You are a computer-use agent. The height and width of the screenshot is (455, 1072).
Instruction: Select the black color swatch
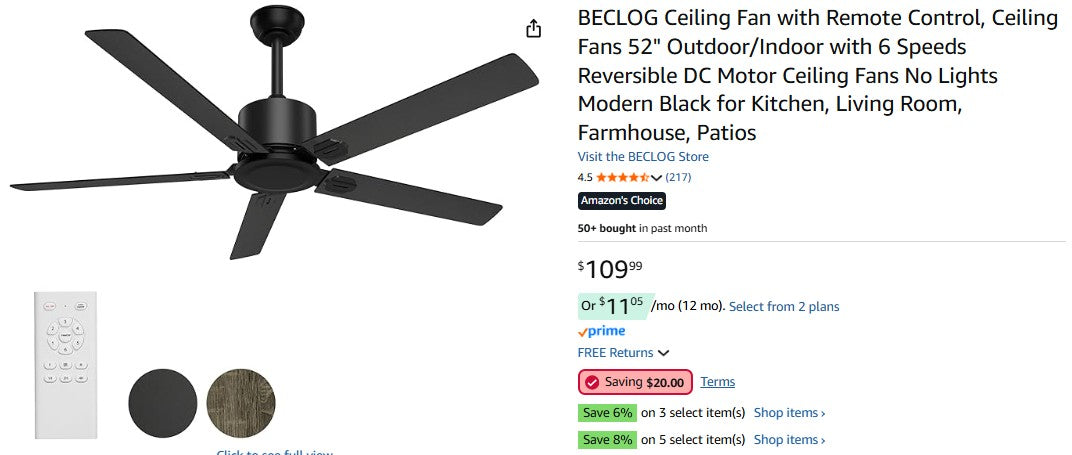[x=163, y=403]
